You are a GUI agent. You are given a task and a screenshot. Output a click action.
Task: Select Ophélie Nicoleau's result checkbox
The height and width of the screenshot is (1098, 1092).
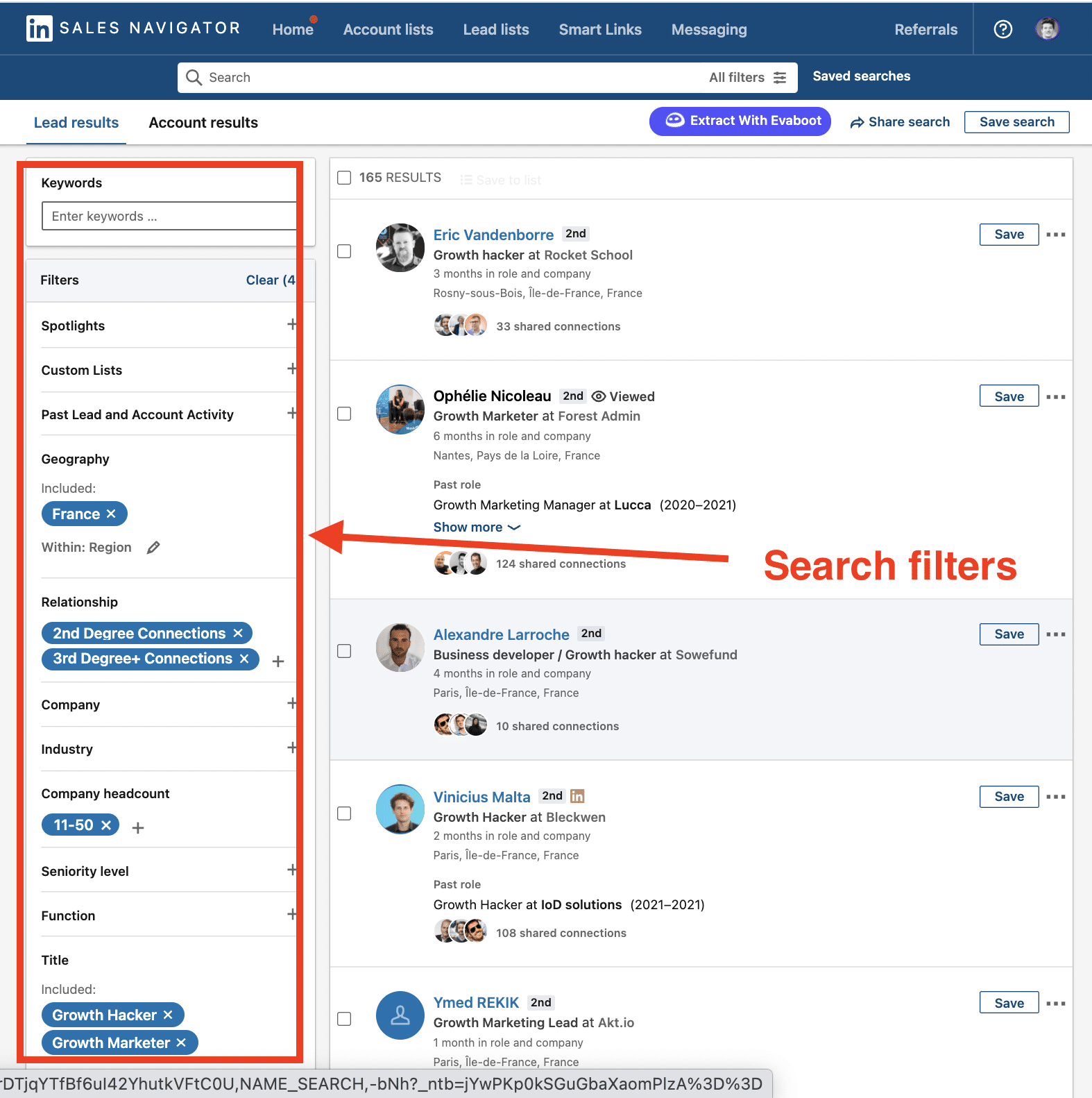pos(344,414)
